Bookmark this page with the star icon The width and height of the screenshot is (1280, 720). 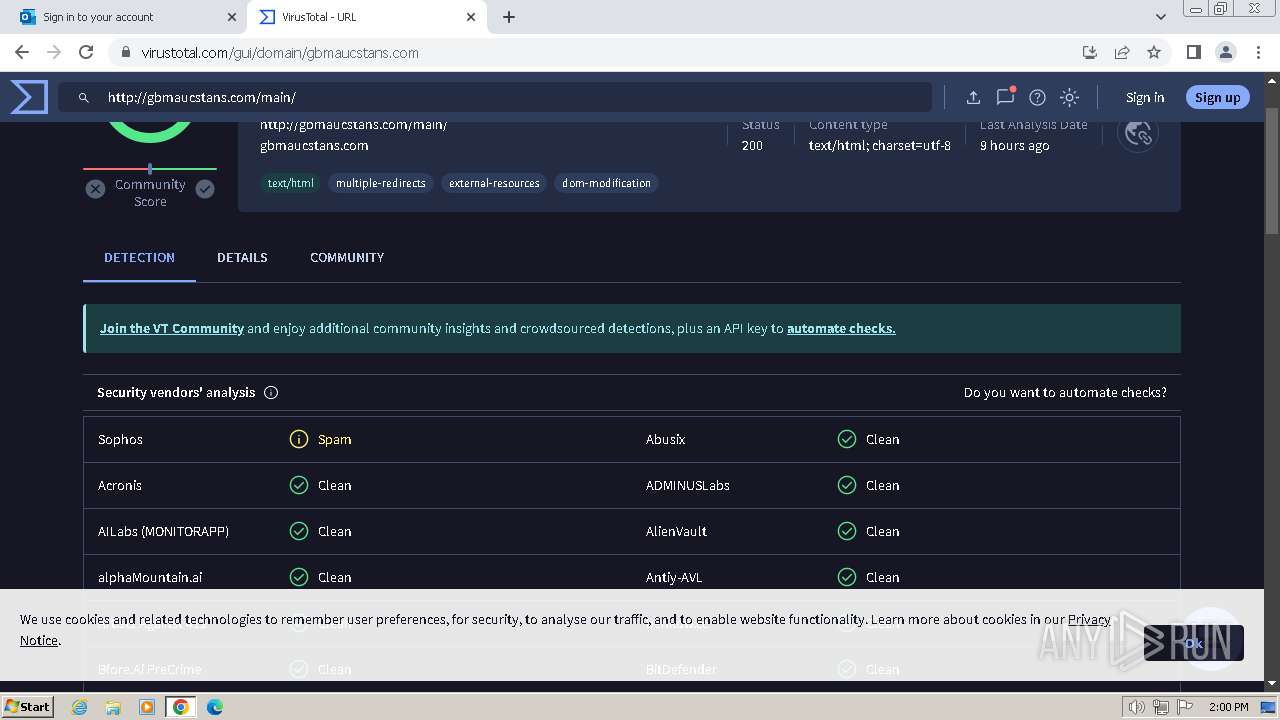click(x=1154, y=52)
